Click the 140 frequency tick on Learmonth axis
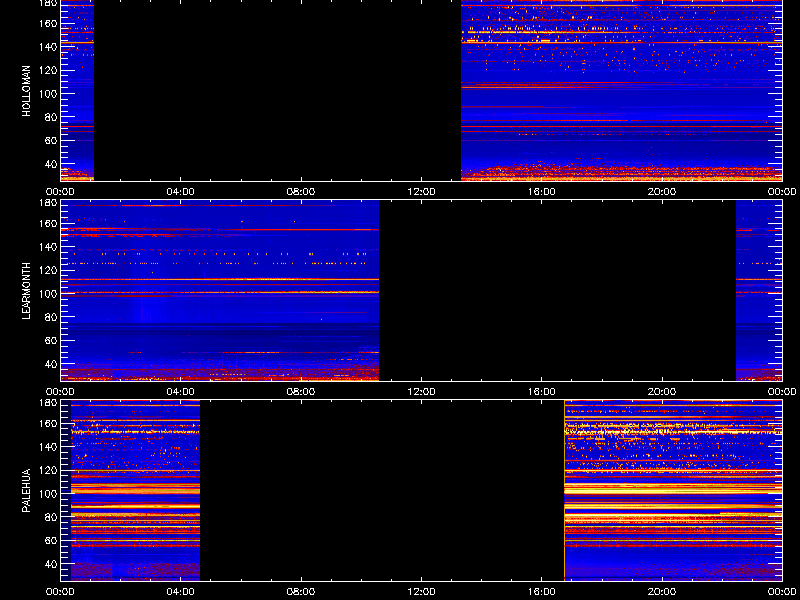 [x=49, y=247]
